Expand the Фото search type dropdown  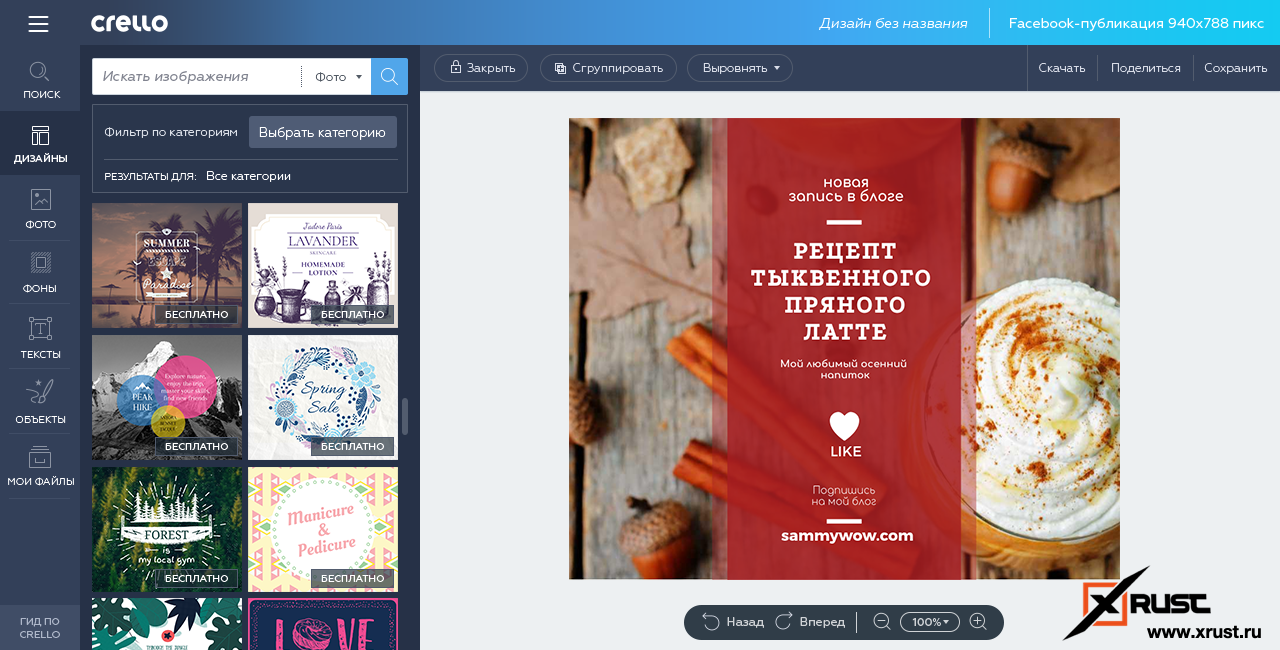point(338,77)
